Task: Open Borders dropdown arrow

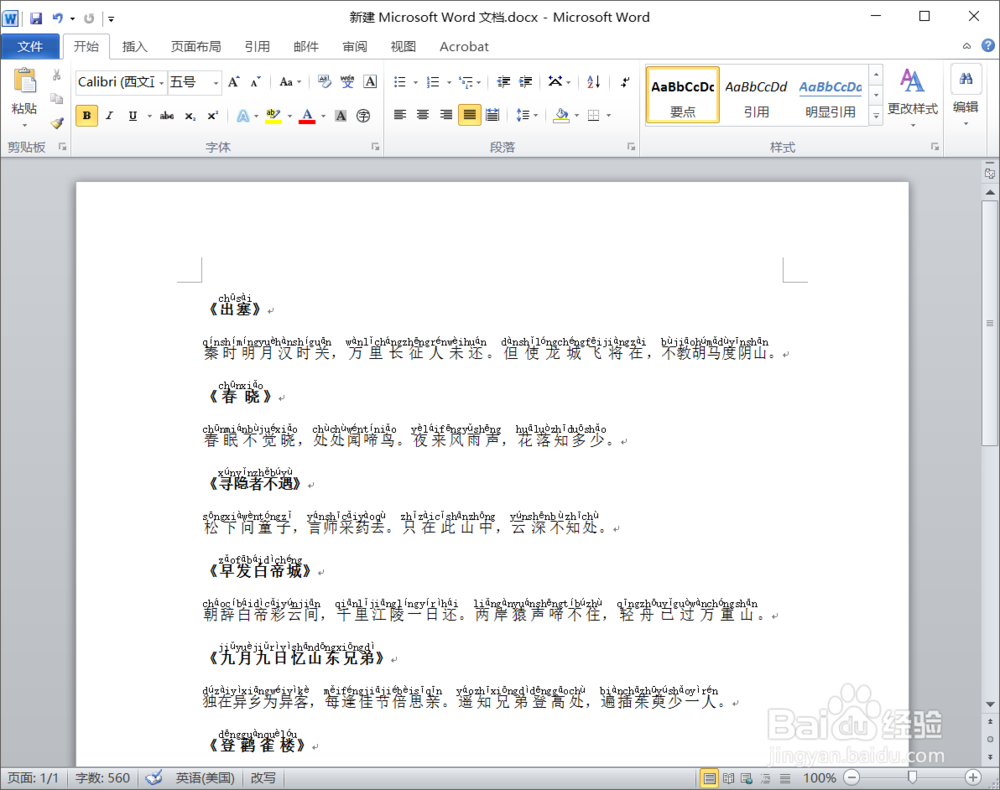Action: (608, 115)
